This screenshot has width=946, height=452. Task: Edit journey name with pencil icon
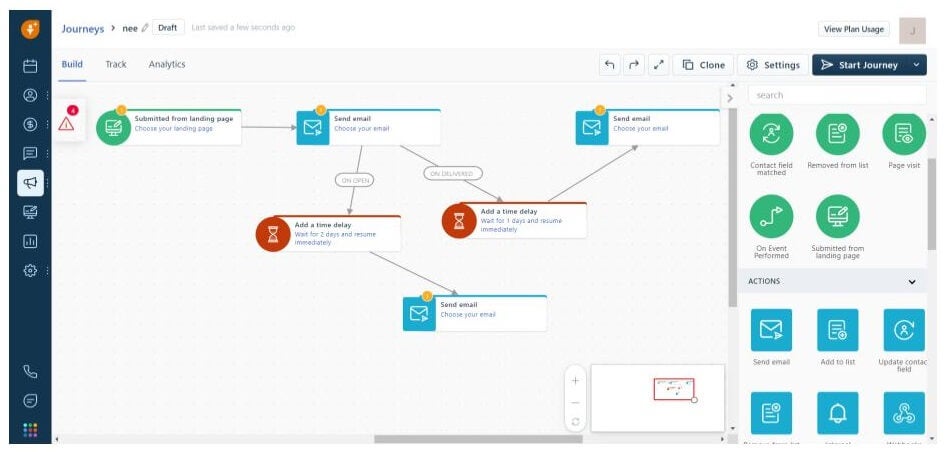click(145, 28)
